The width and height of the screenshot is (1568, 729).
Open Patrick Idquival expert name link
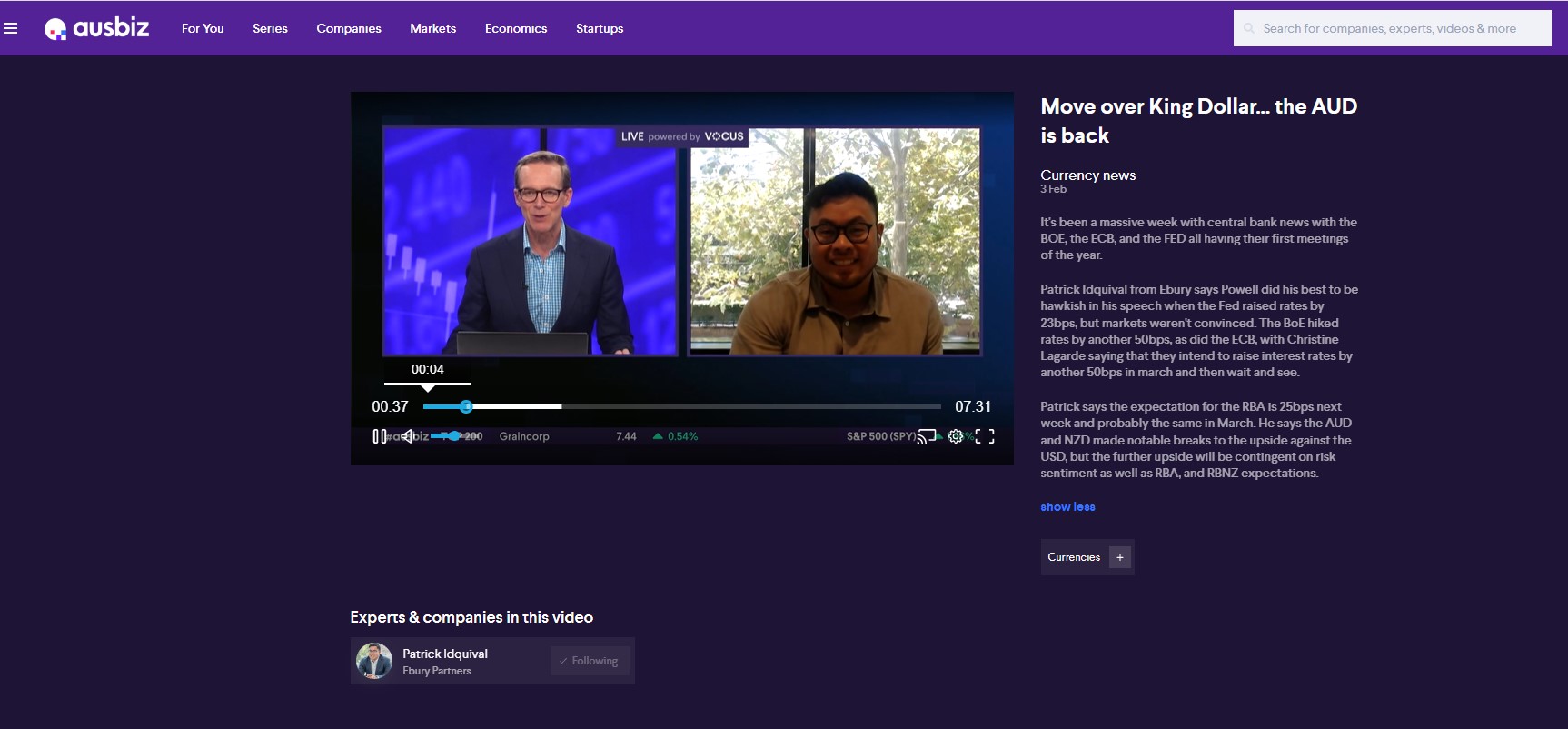coord(445,654)
